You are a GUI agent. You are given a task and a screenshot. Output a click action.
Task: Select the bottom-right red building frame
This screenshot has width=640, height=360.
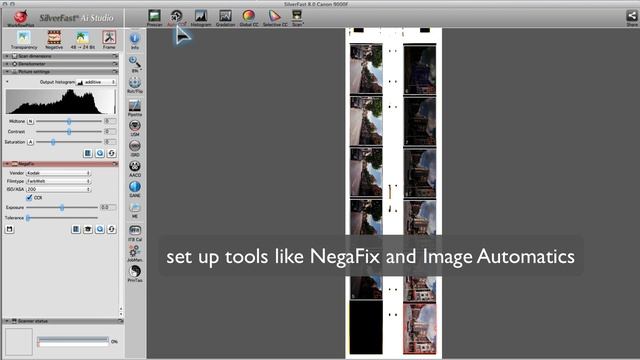tap(420, 329)
